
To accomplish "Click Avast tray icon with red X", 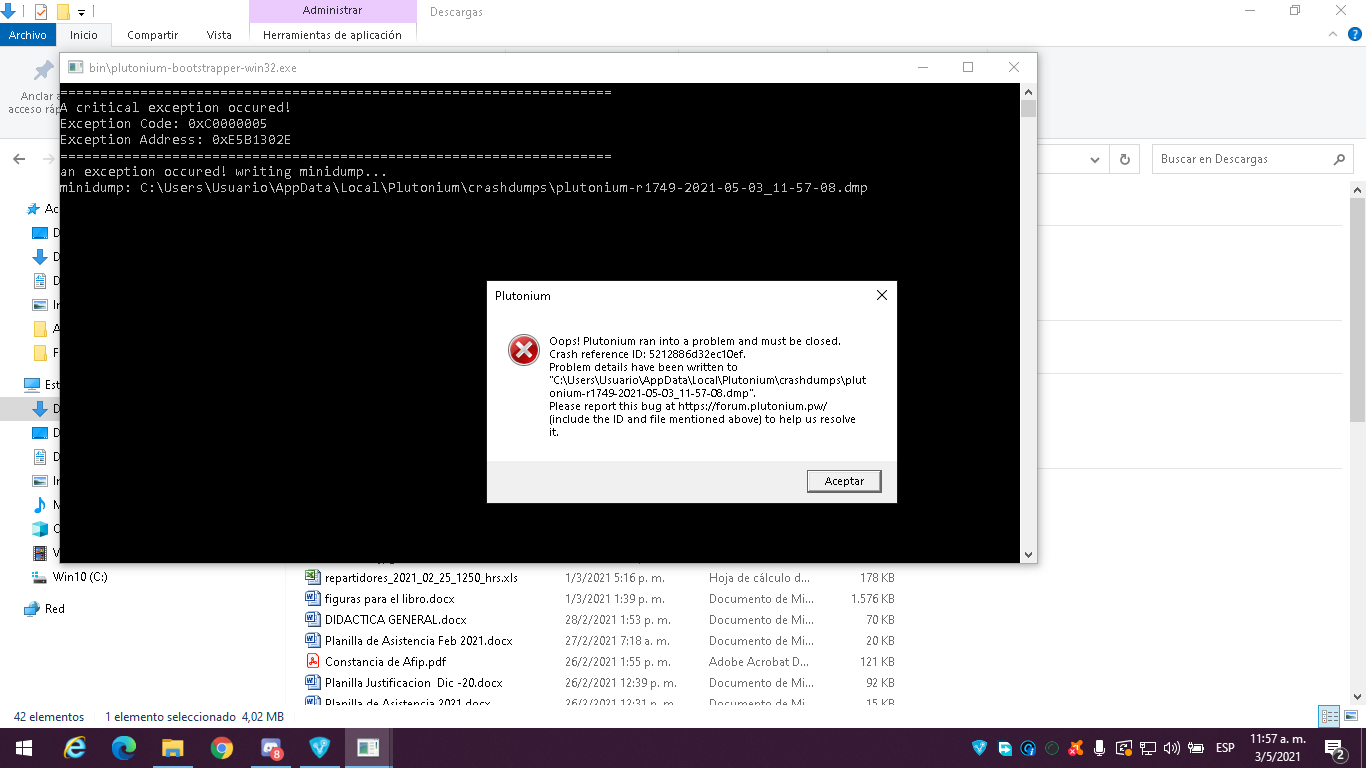I will click(1075, 747).
